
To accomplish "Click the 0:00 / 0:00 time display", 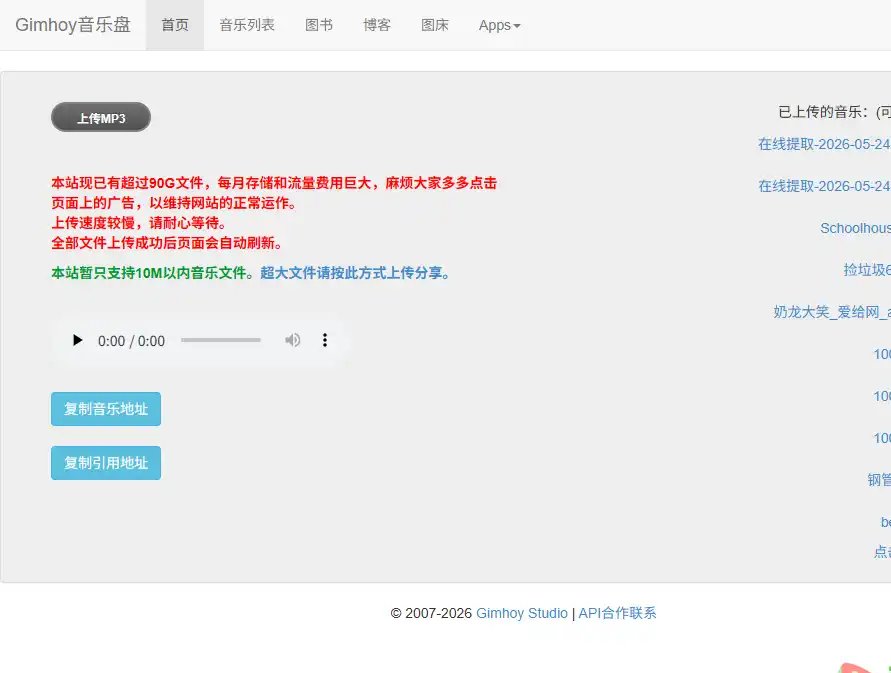I will tap(131, 341).
